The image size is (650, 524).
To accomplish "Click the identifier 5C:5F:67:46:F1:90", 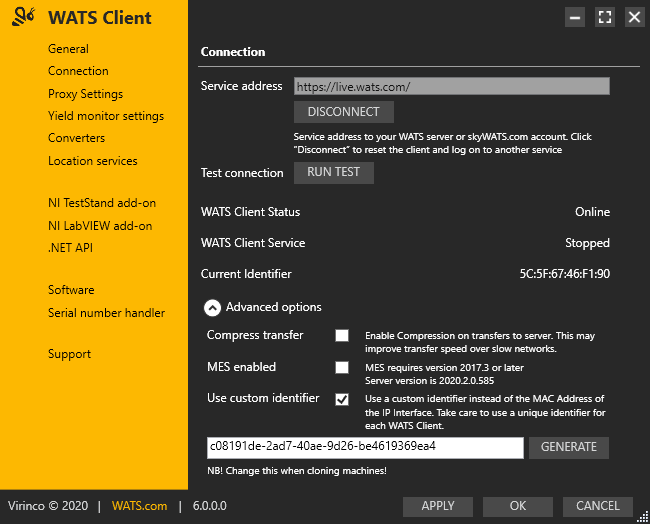I will tap(565, 274).
